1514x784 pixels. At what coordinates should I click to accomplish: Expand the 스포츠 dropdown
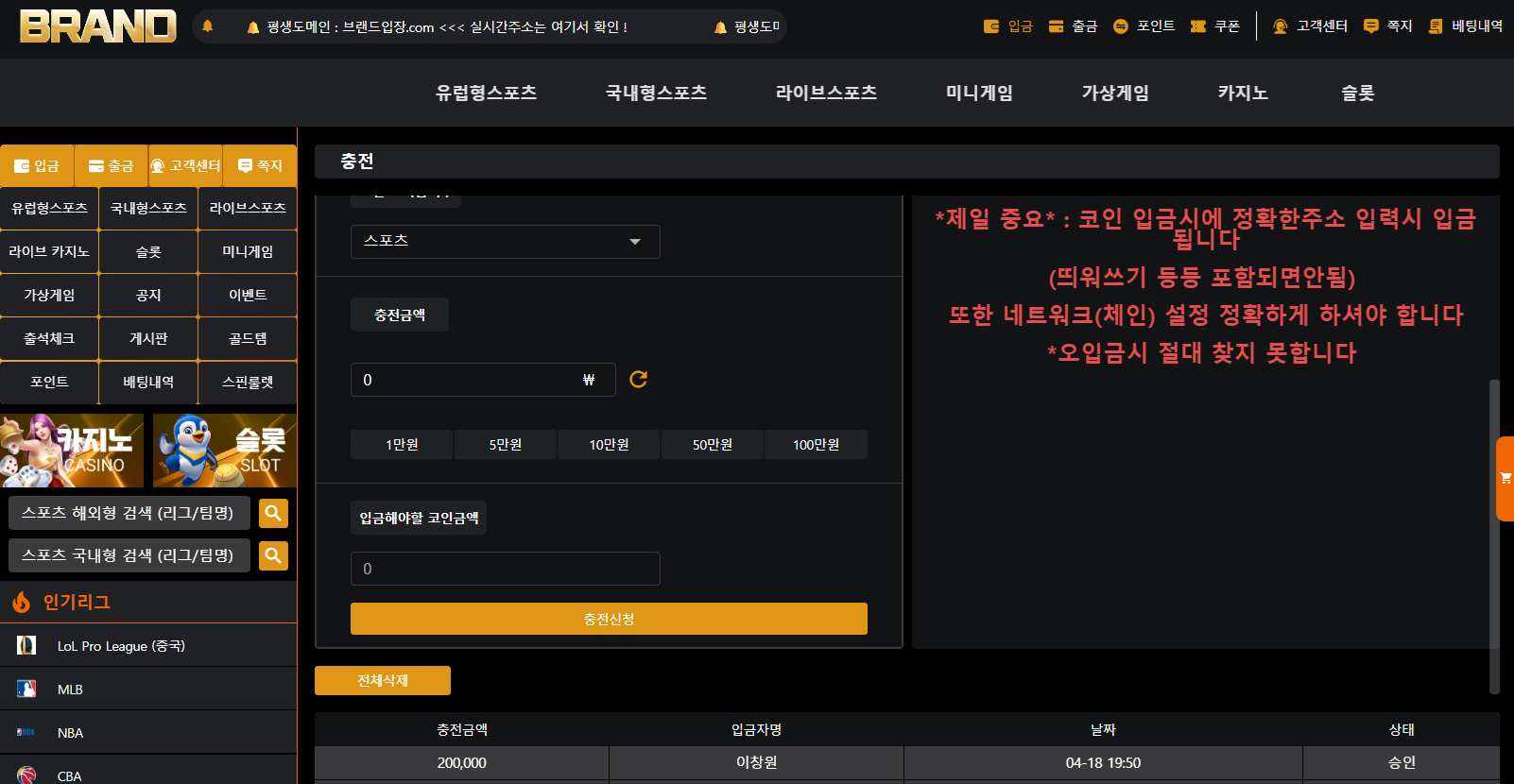506,242
